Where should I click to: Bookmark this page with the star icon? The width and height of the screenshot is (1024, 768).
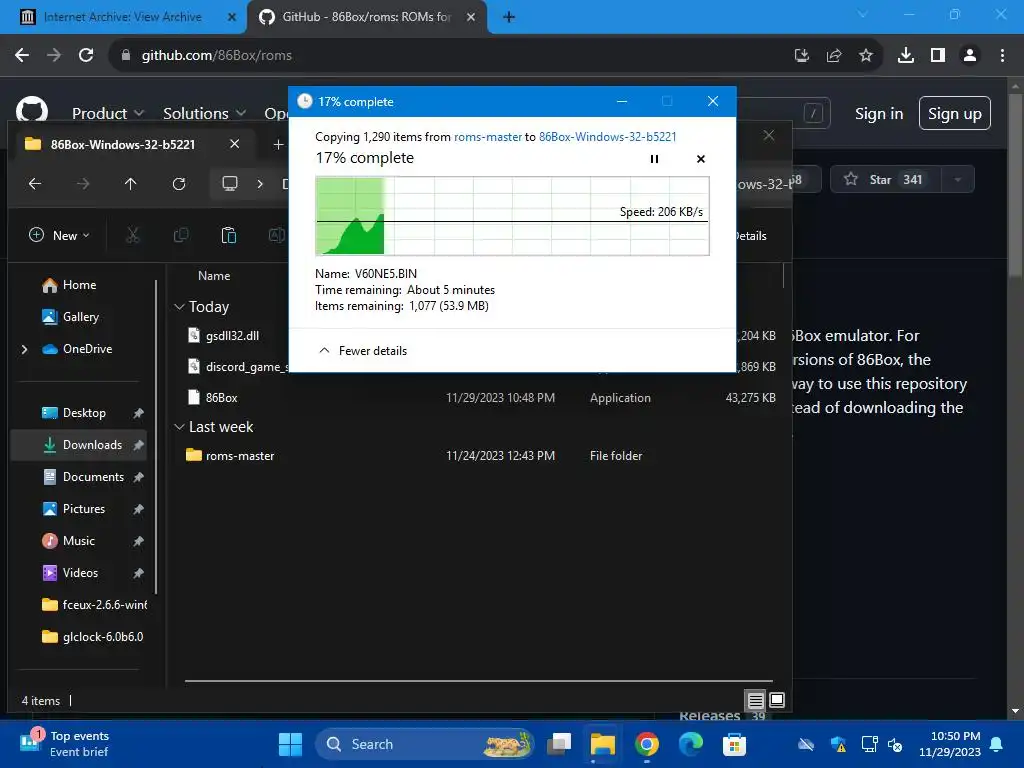click(x=866, y=56)
